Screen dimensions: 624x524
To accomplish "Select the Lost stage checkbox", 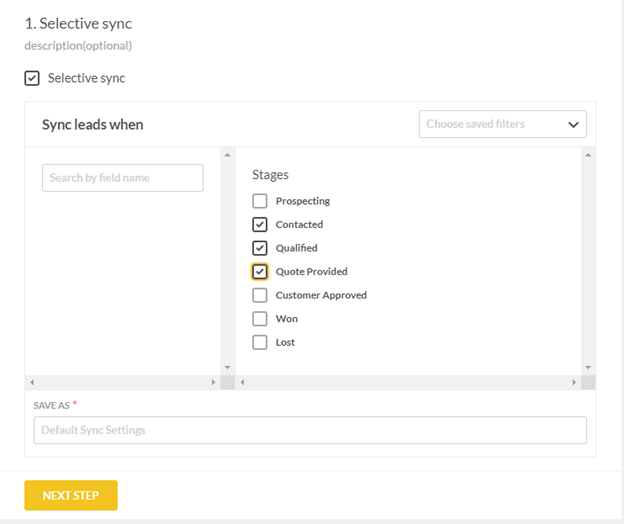I will pos(259,342).
